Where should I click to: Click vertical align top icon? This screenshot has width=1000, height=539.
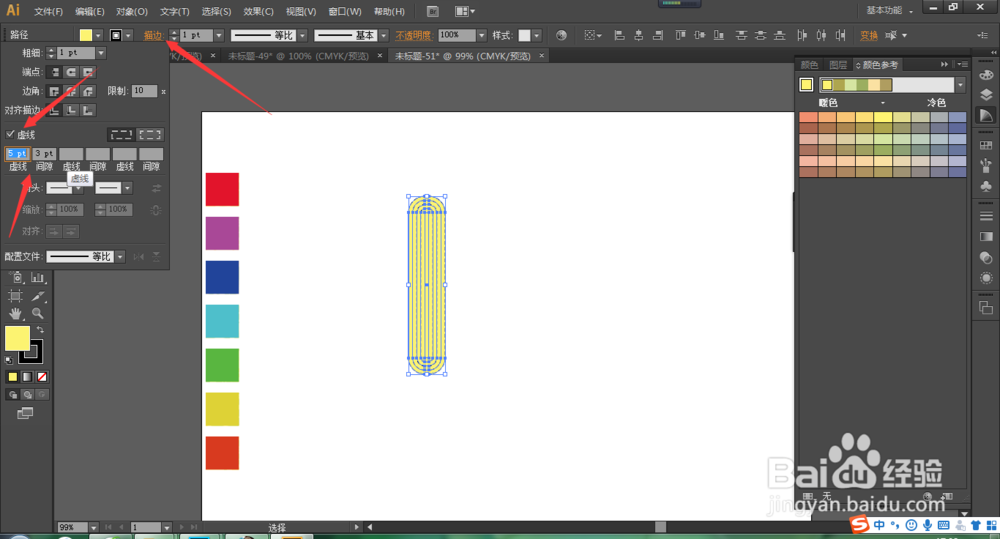tap(680, 36)
